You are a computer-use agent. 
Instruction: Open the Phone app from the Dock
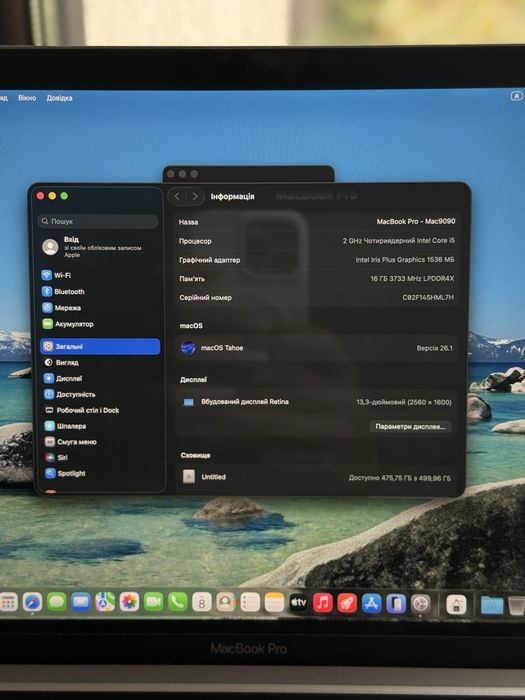point(177,603)
